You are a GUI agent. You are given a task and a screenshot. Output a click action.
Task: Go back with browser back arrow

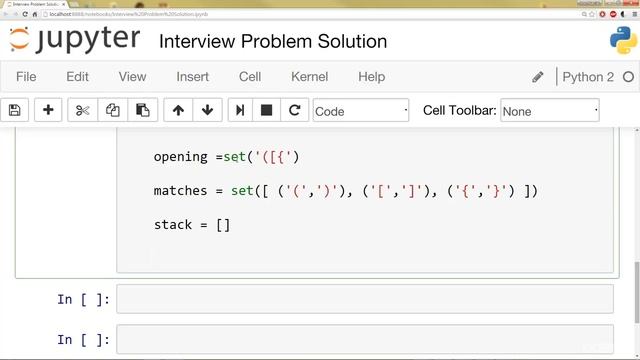tap(6, 14)
